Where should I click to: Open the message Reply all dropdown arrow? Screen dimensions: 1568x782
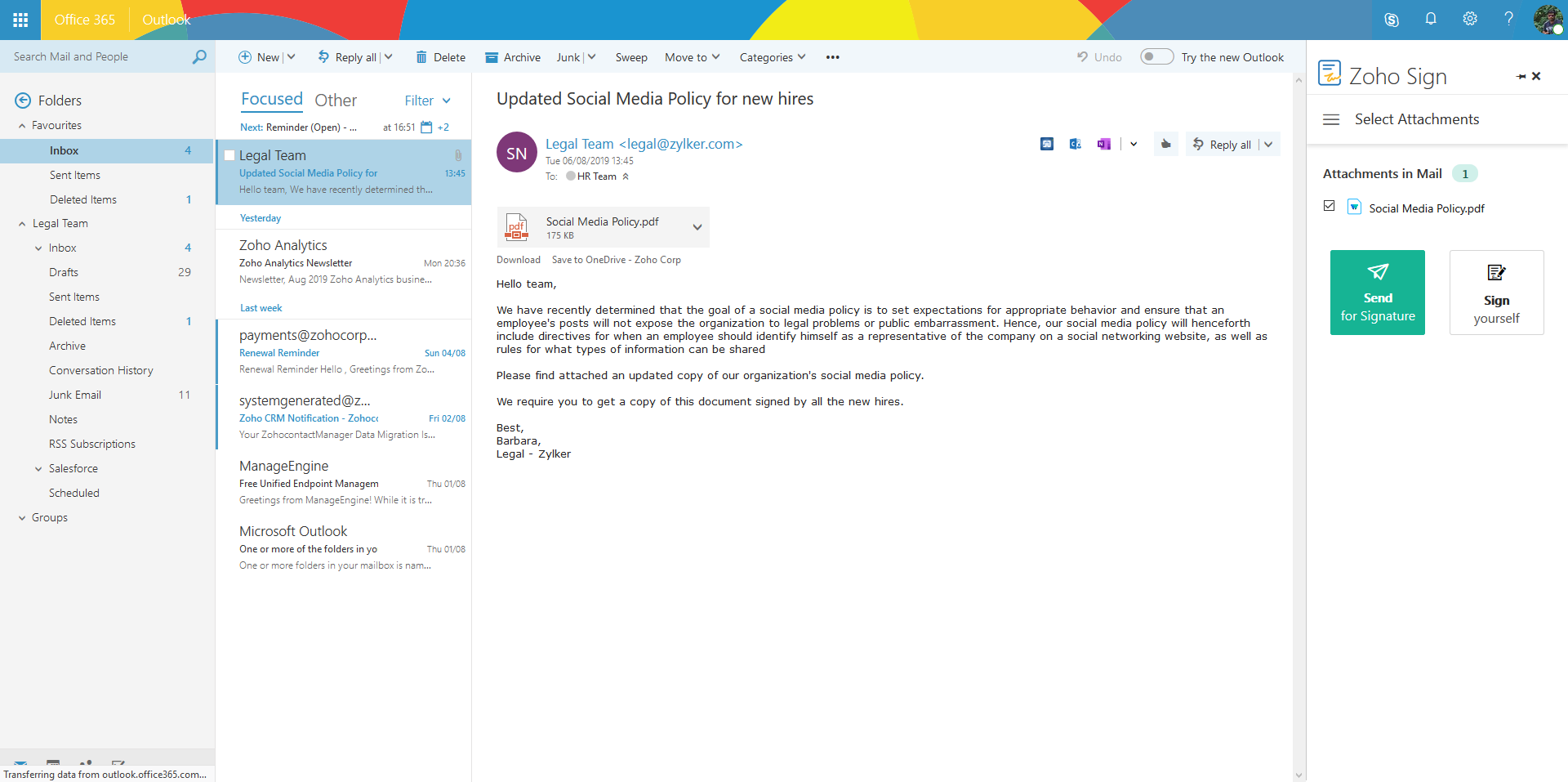point(1268,145)
